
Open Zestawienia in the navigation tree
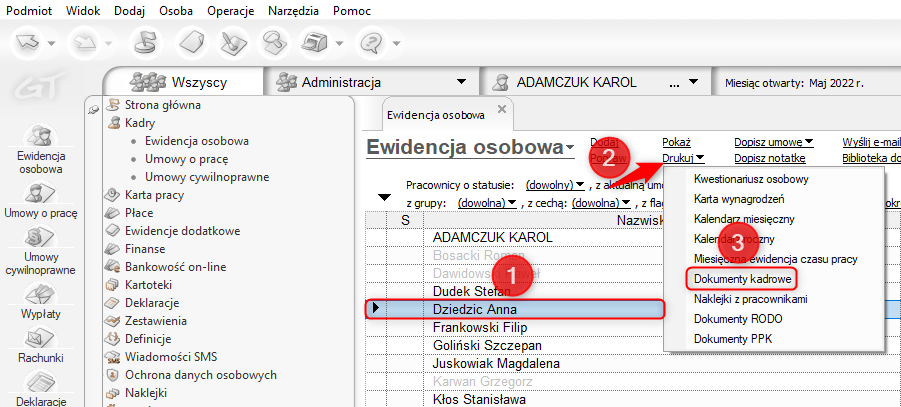tap(155, 321)
